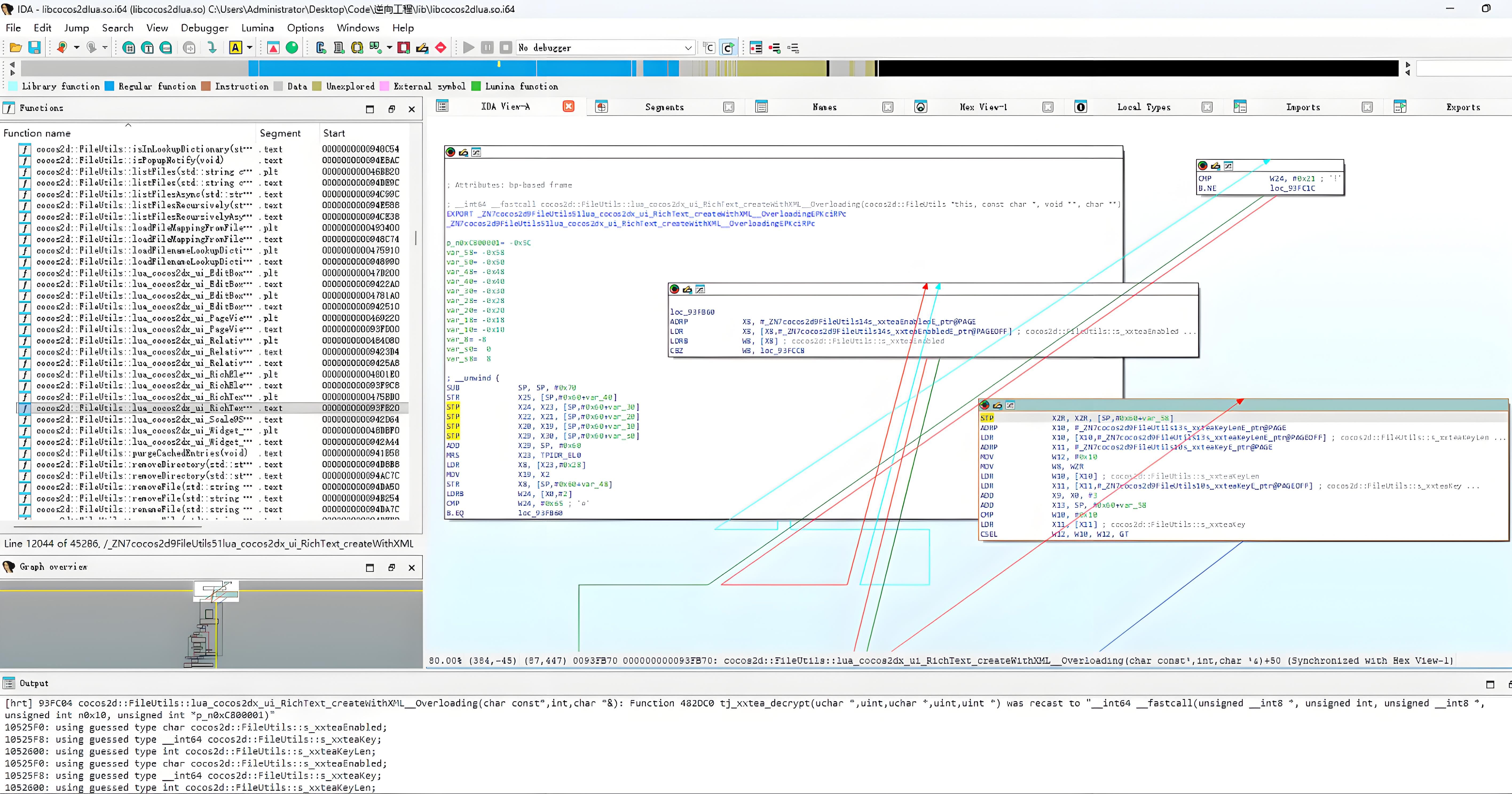Click the Functions panel 'f' icon
The width and height of the screenshot is (1512, 794).
(9, 108)
